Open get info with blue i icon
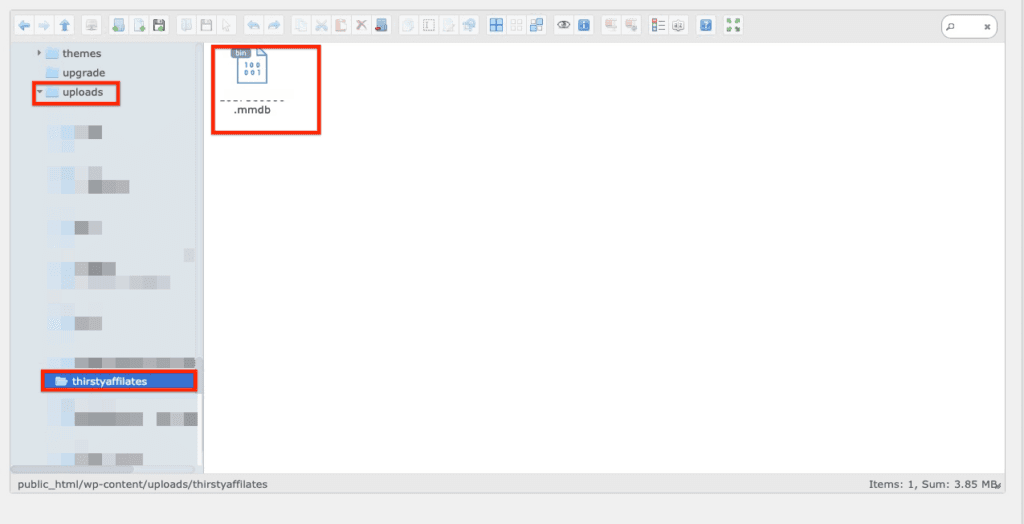 584,25
